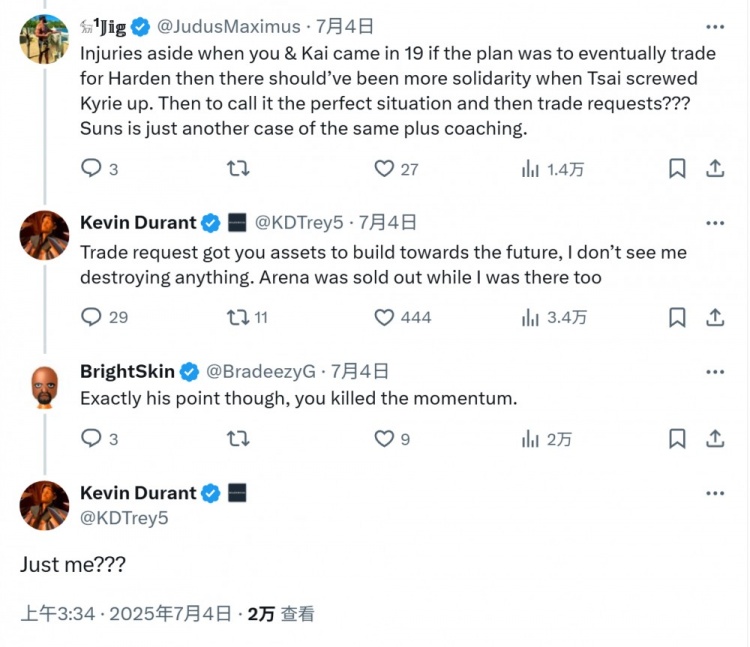View the 2万 查看 view count
750x647 pixels.
pos(281,613)
